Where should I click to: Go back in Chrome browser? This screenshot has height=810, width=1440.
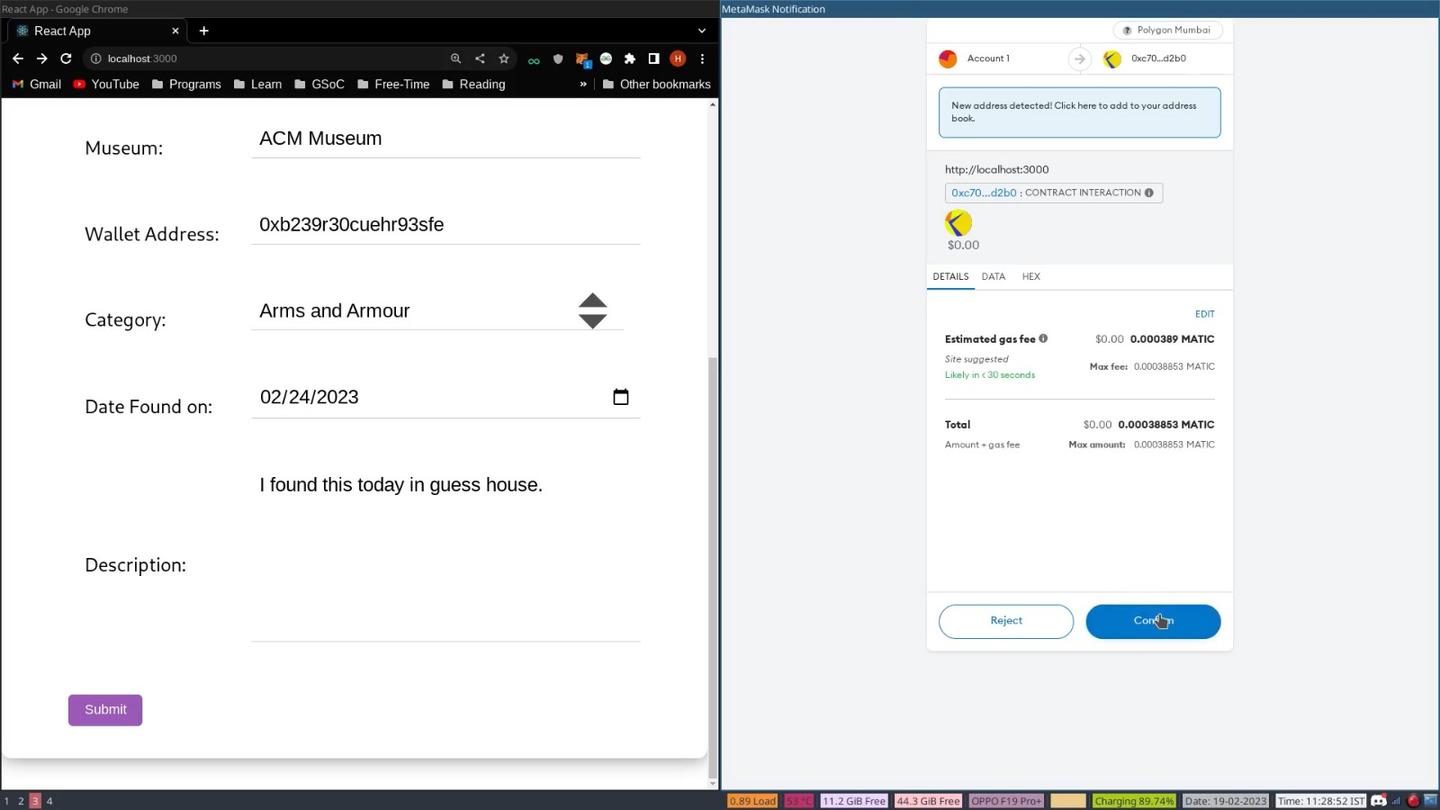point(18,59)
